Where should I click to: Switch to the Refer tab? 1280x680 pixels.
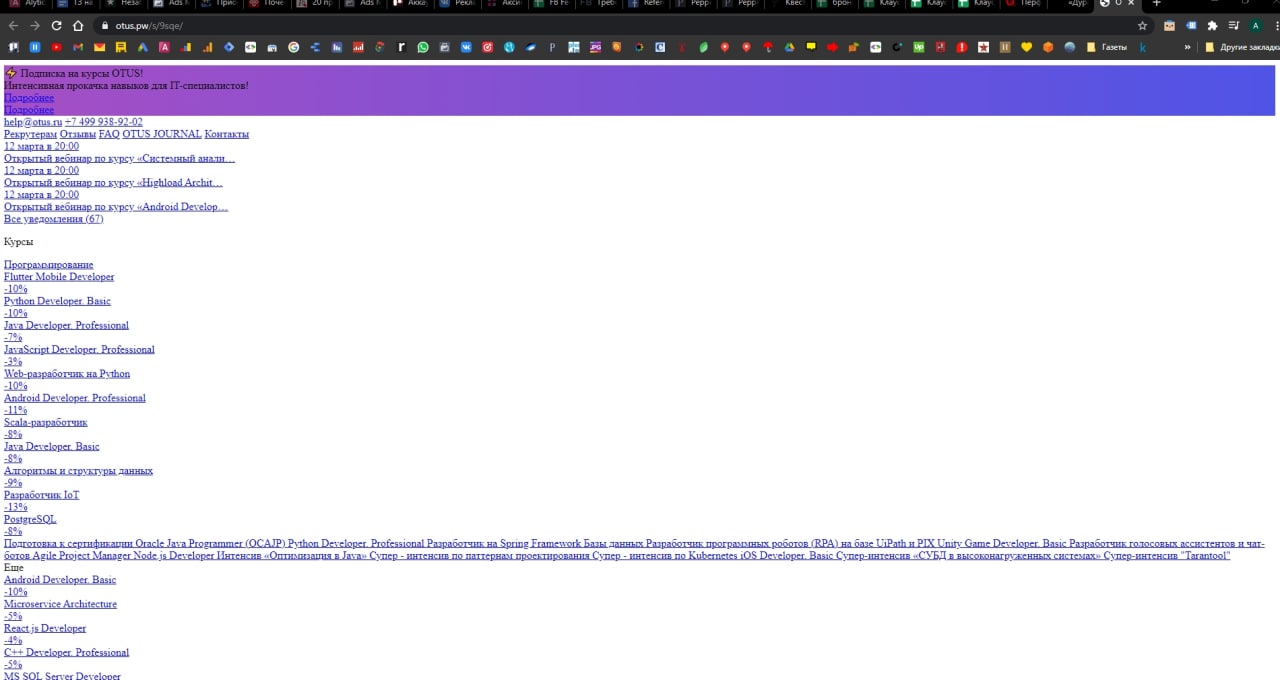click(x=645, y=4)
